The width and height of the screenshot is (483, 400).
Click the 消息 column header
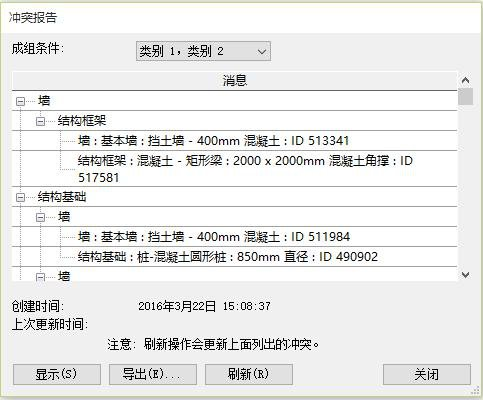(x=235, y=81)
